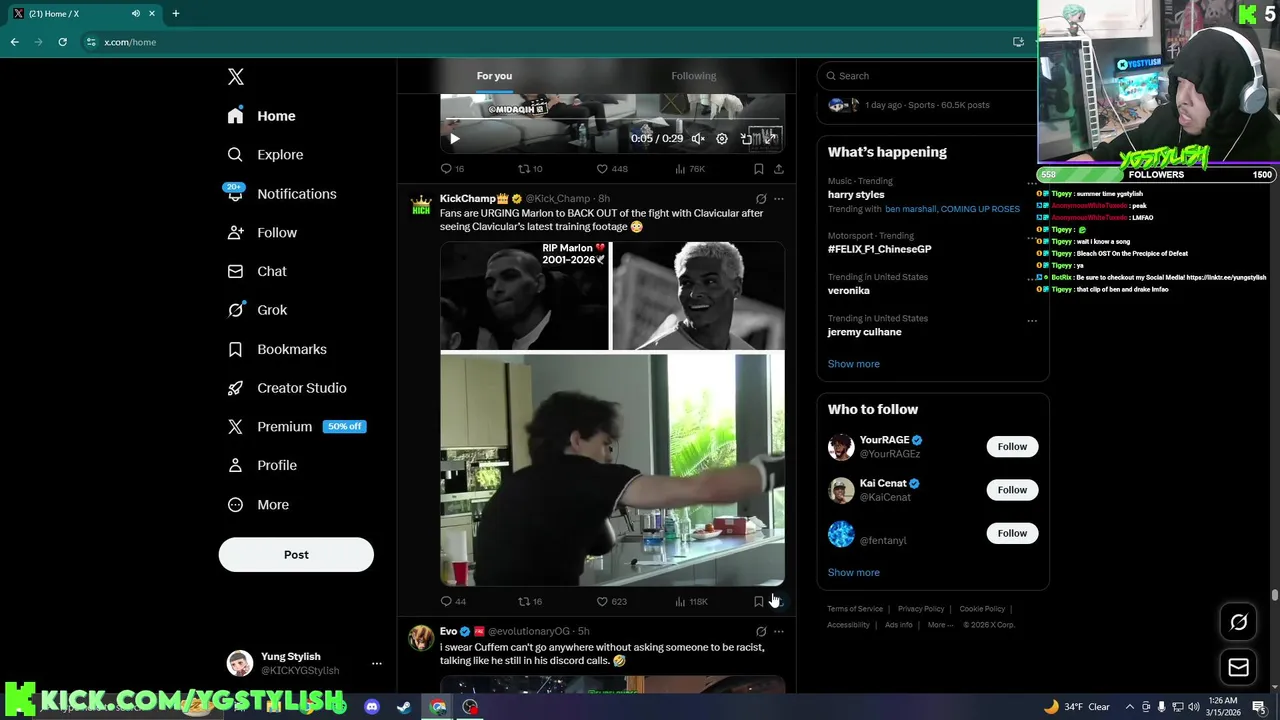Show more under What's happening
1280x720 pixels.
[x=853, y=364]
